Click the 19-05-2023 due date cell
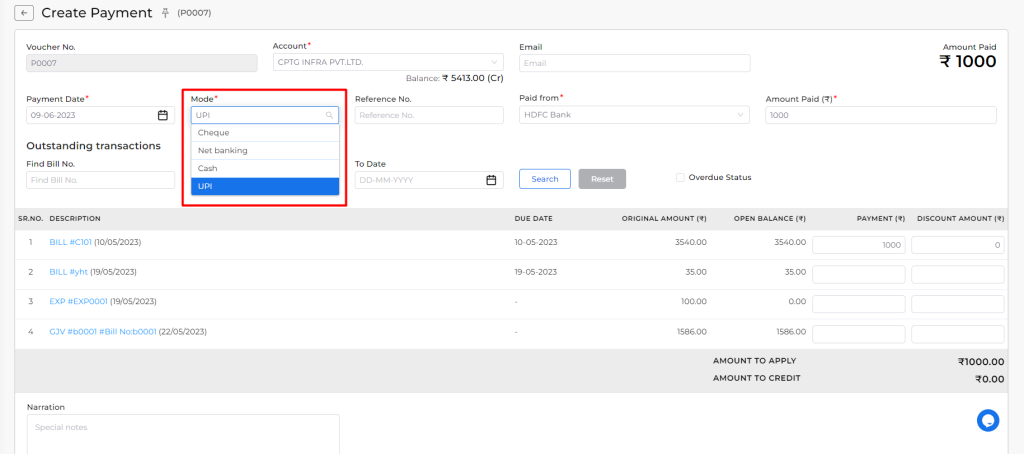Screen dimensions: 1024x454 (x=536, y=272)
